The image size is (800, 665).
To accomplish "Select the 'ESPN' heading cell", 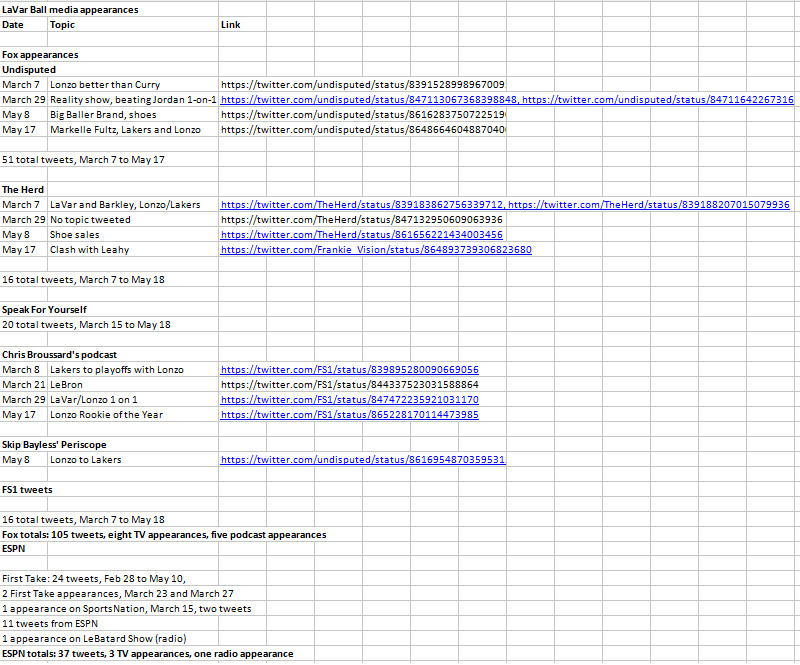I will (14, 549).
